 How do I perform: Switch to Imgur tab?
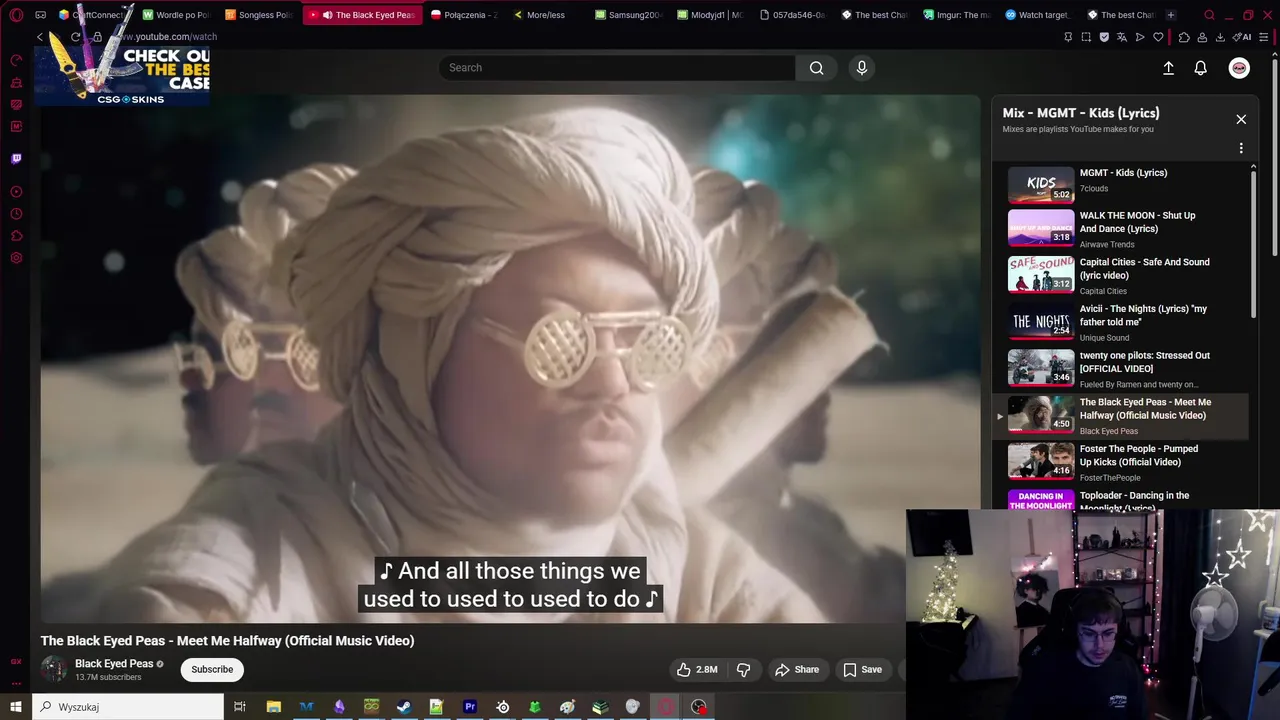pos(956,15)
